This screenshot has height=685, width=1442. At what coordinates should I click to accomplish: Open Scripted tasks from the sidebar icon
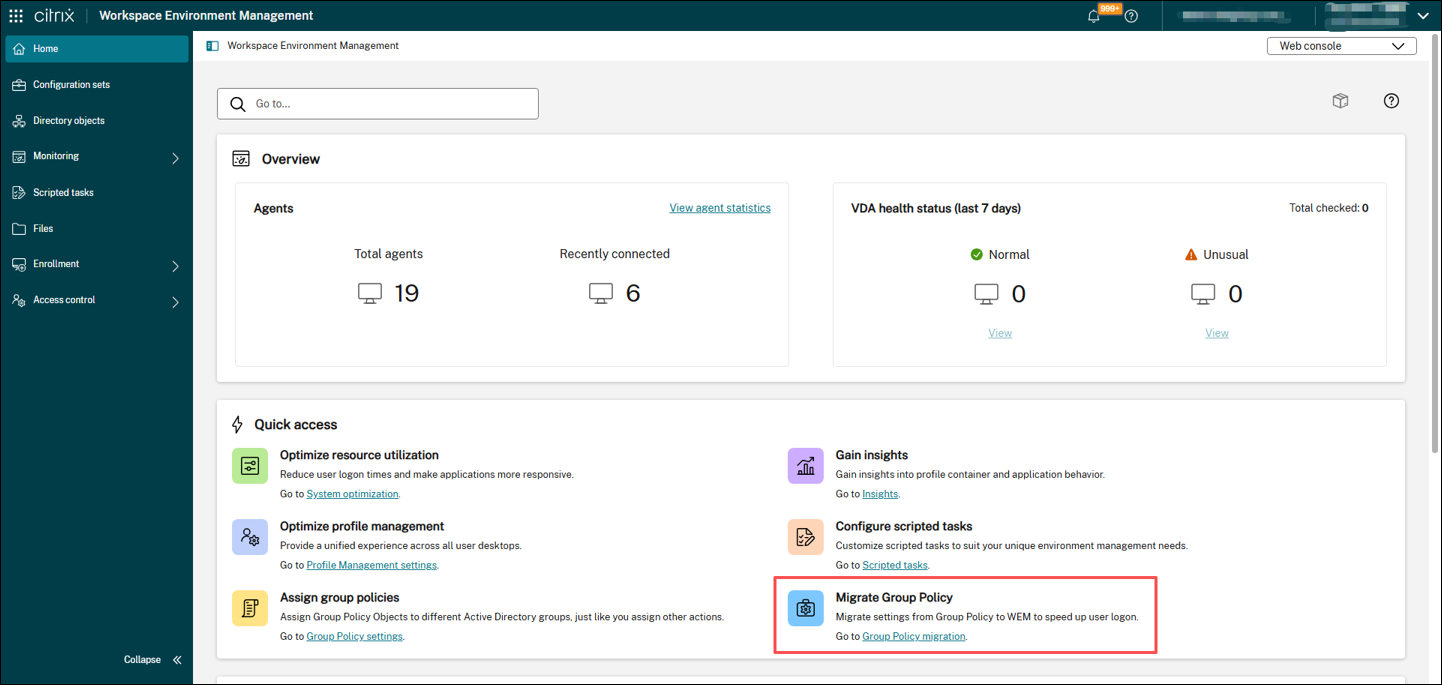tap(20, 192)
